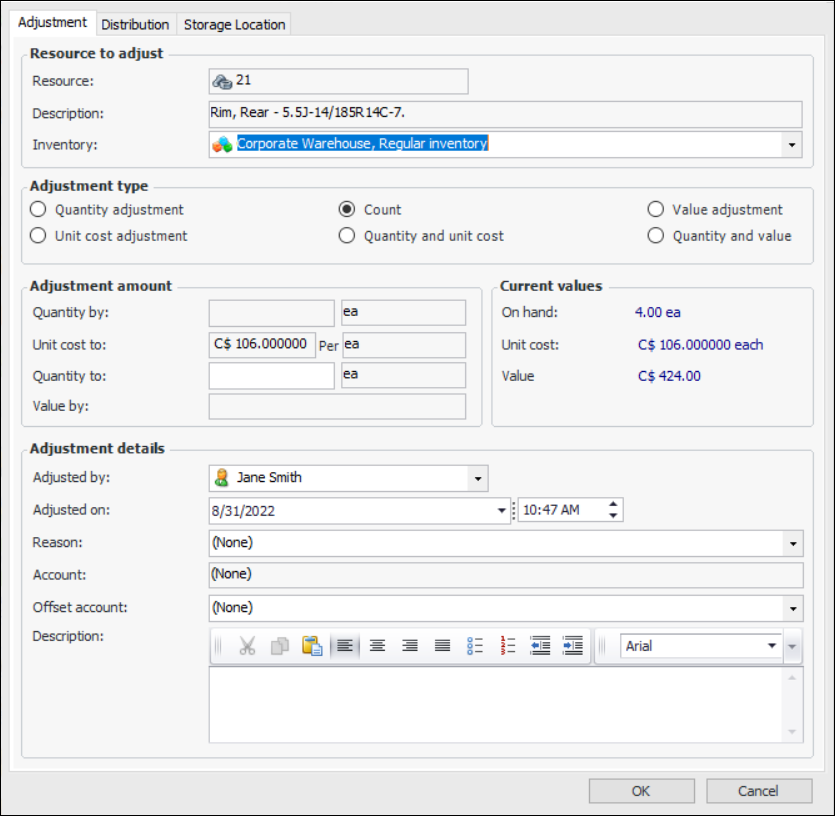Screen dimensions: 835x816
Task: Center align the description text
Action: tap(377, 646)
